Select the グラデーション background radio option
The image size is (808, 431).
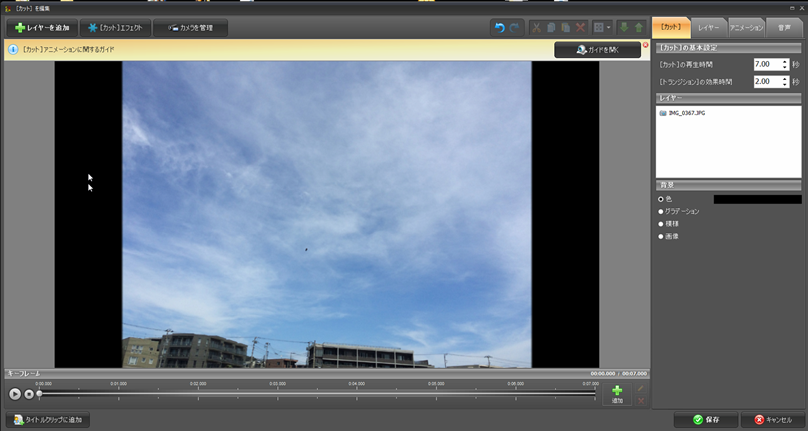pos(661,211)
